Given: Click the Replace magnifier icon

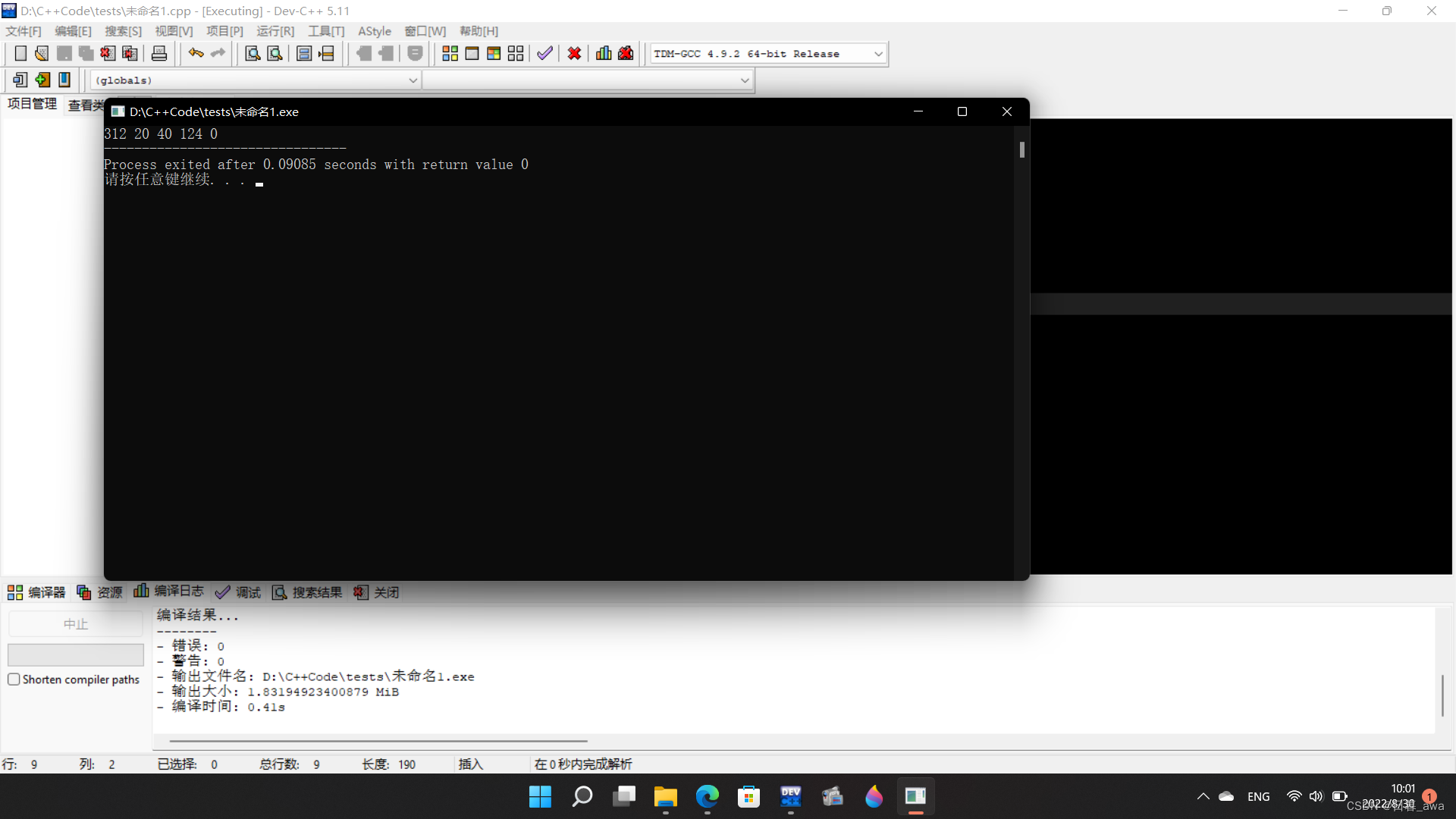Looking at the screenshot, I should [275, 53].
